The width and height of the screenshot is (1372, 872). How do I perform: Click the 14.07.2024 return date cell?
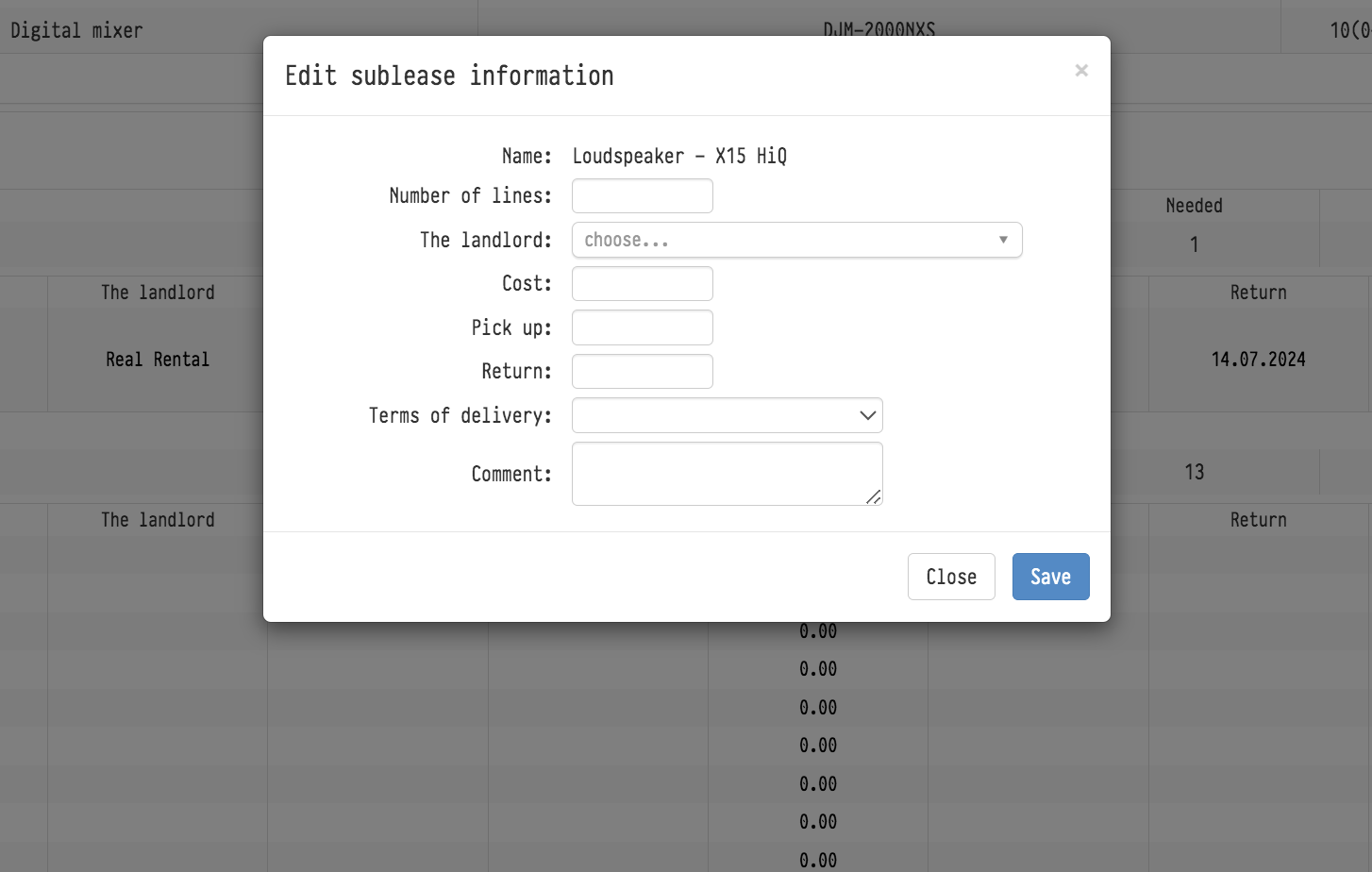coord(1258,360)
